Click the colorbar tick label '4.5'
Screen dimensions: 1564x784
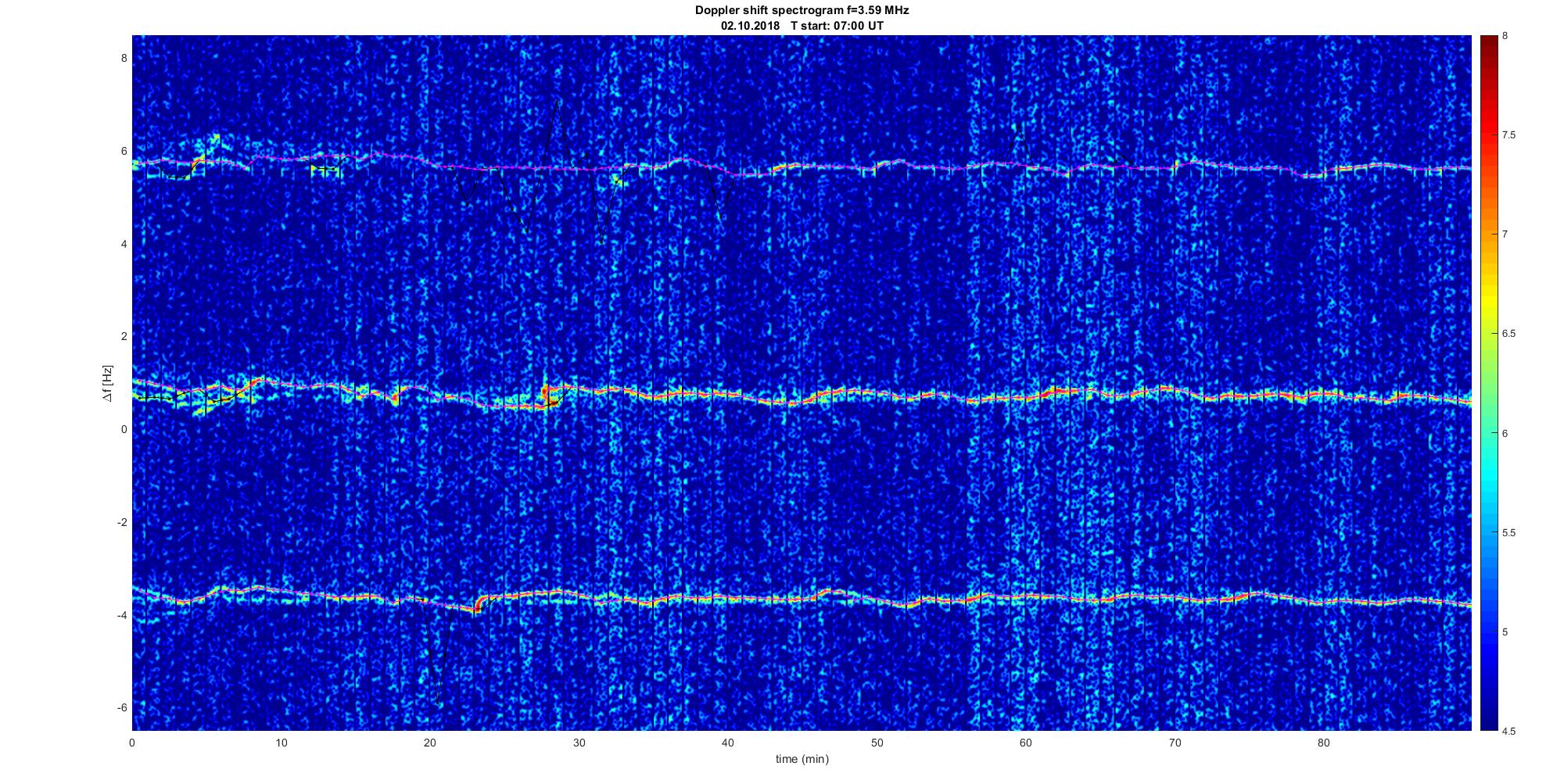click(1509, 731)
